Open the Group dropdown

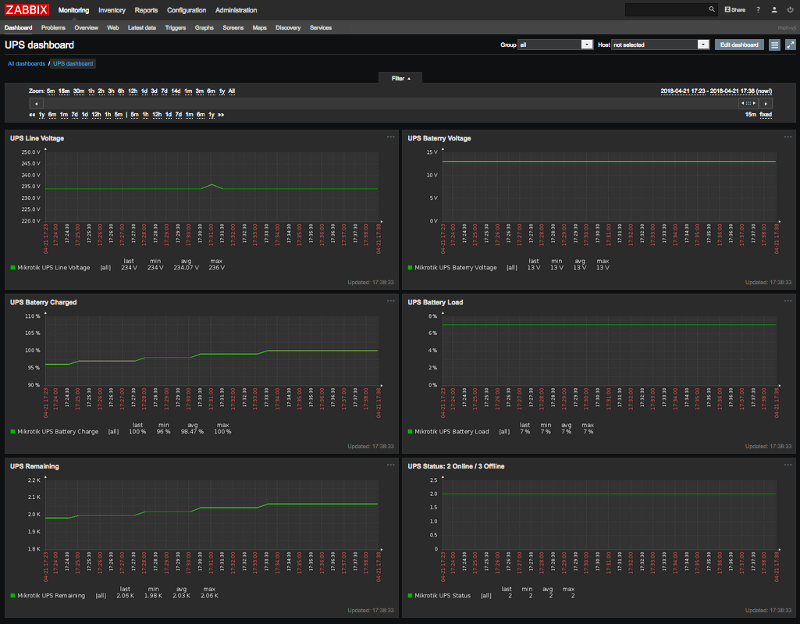coord(555,45)
